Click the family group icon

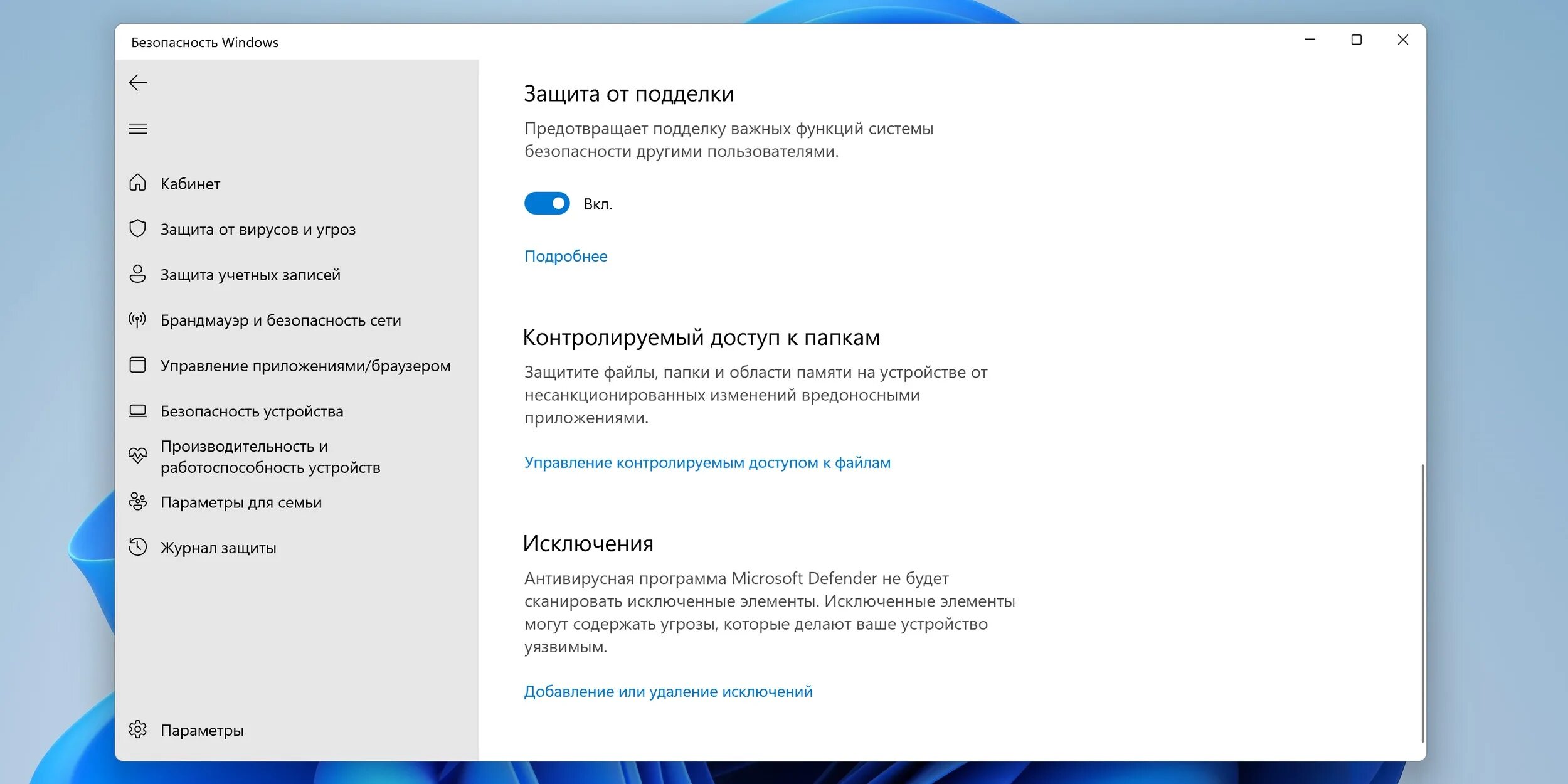[x=137, y=501]
